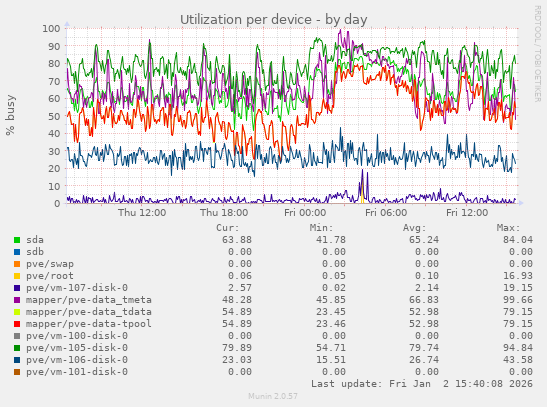Click the mapper/pve-data-tpool red swatch

17,324
